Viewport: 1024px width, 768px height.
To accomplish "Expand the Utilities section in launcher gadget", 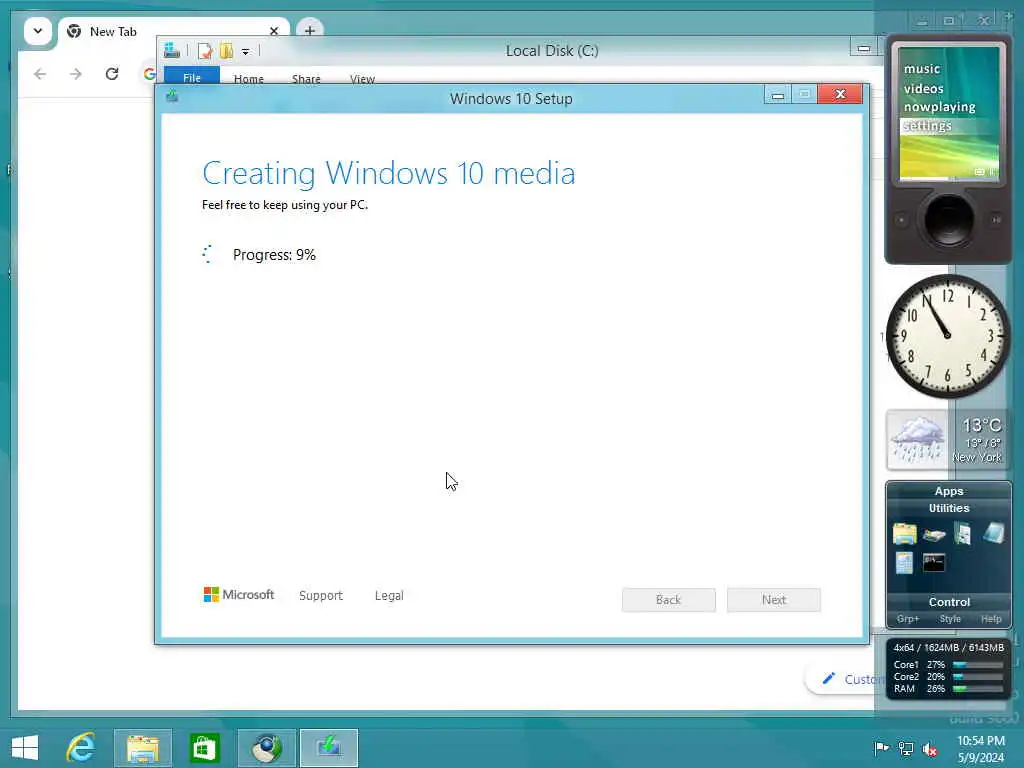I will click(949, 508).
